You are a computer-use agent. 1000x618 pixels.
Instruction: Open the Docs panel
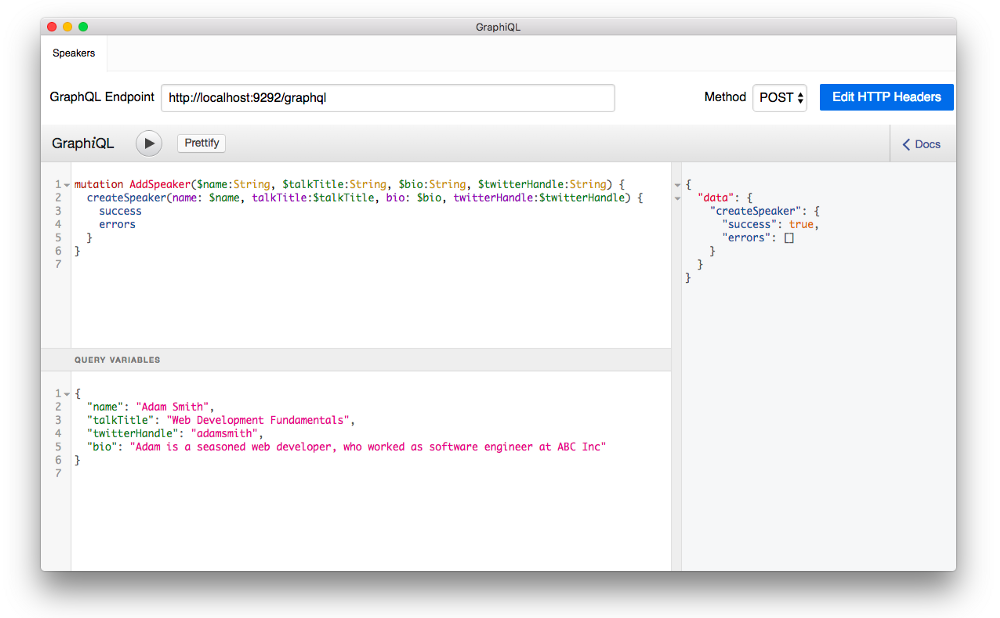[921, 144]
